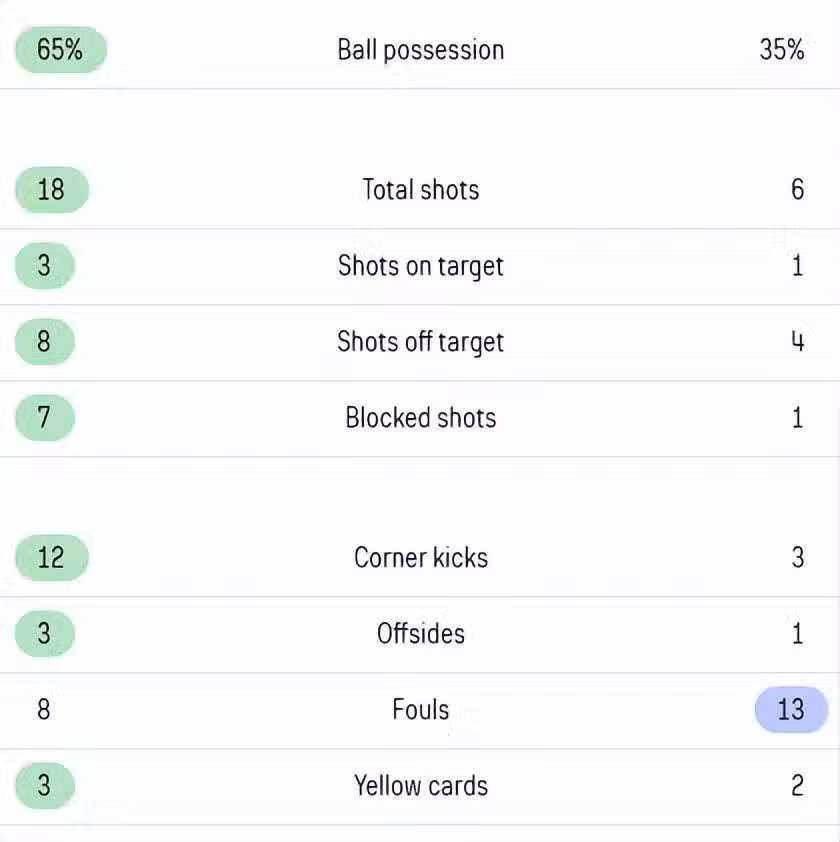Click the green 18 total shots badge

pyautogui.click(x=51, y=190)
